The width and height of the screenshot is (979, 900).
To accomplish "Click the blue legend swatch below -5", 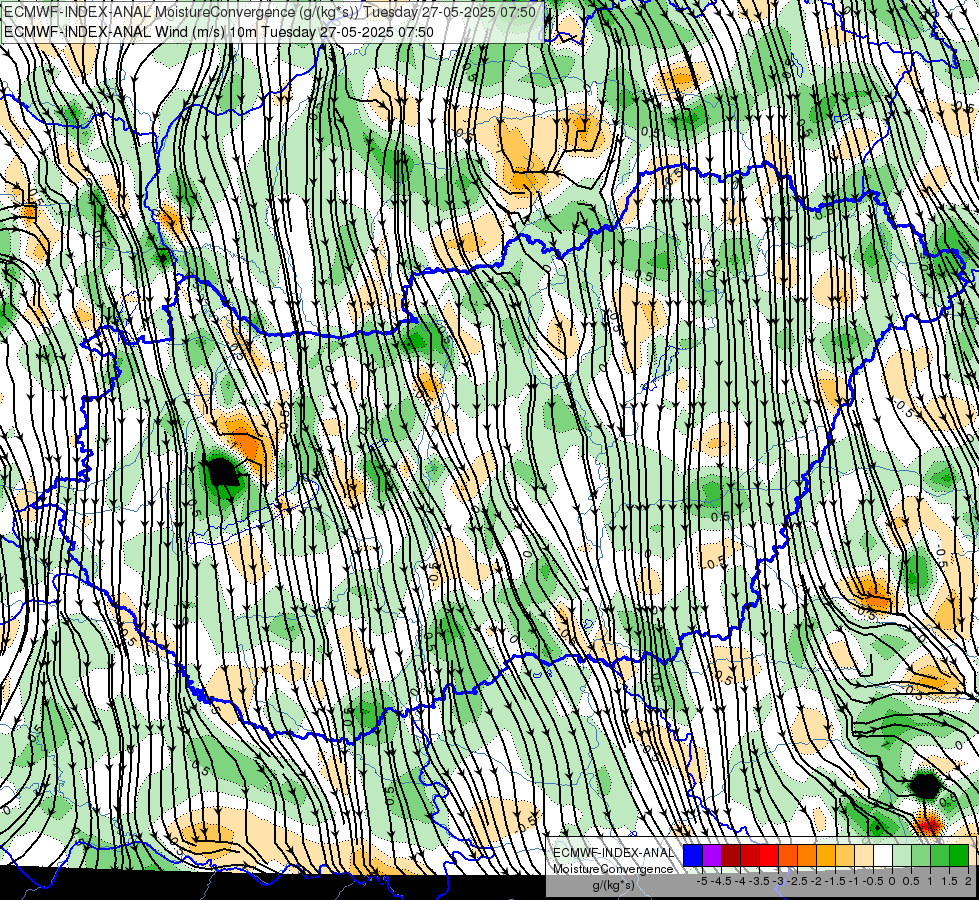I will coord(693,856).
